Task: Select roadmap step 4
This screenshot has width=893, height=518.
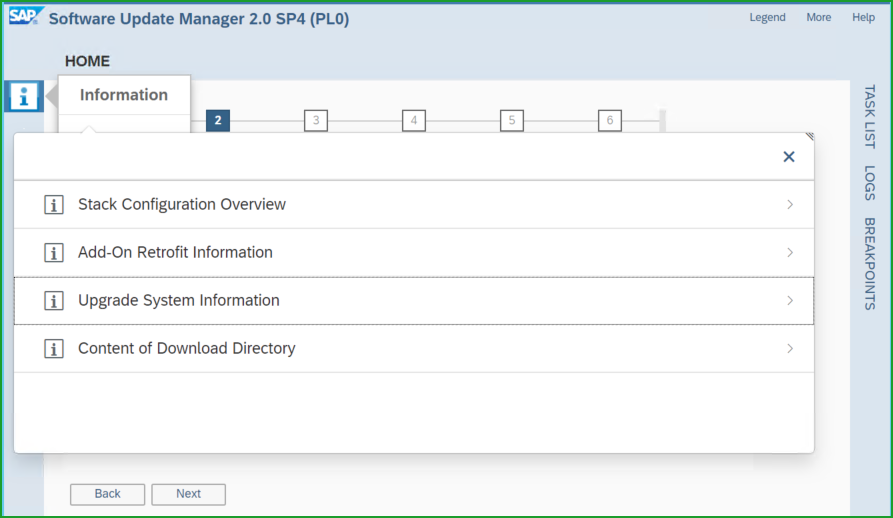Action: (414, 121)
